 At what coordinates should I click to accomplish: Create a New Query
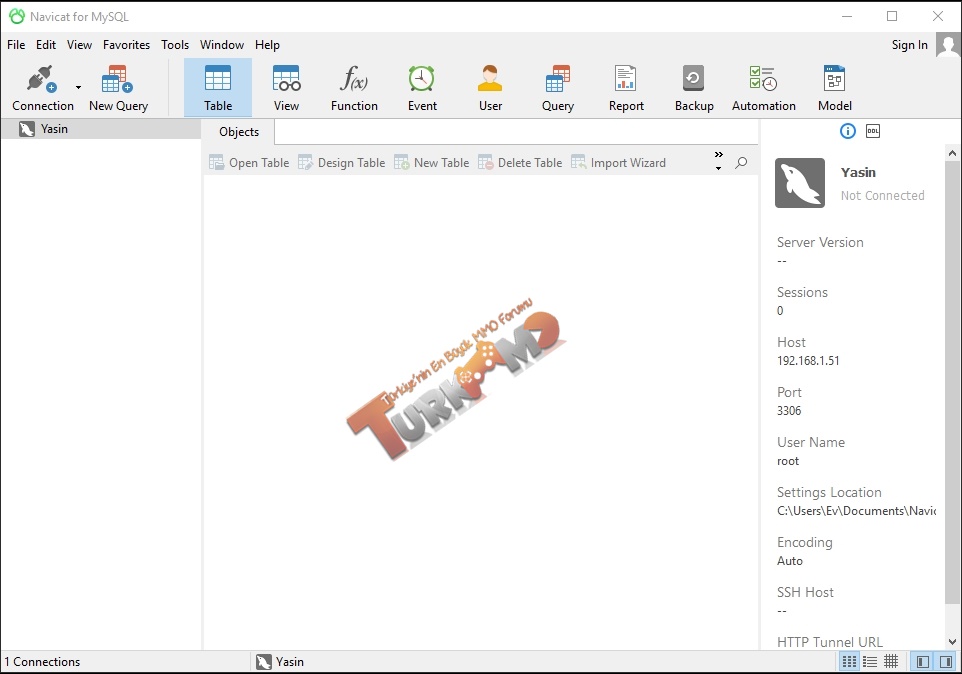click(x=118, y=89)
